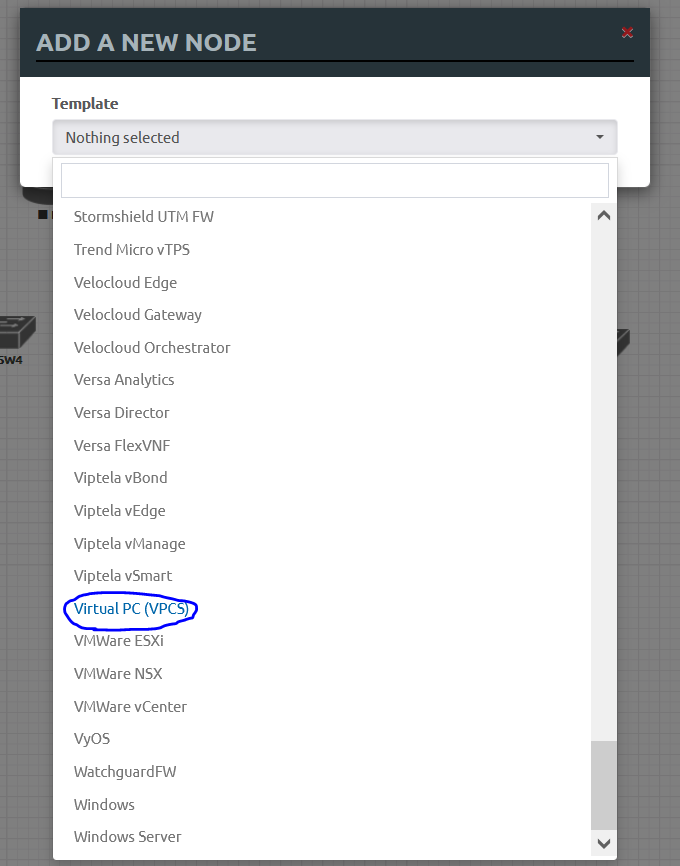Pick VMWare NSX from the list
This screenshot has width=680, height=866.
pos(118,674)
